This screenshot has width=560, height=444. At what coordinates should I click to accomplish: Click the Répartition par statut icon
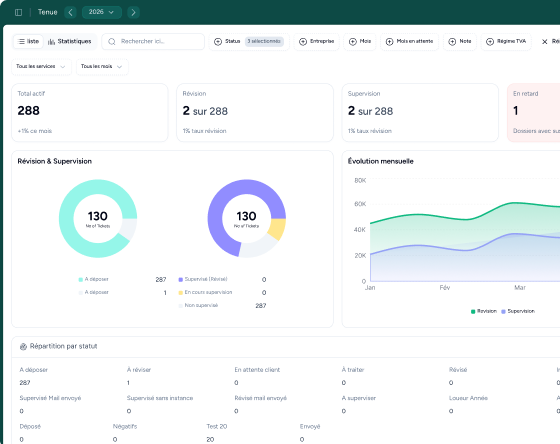click(23, 346)
